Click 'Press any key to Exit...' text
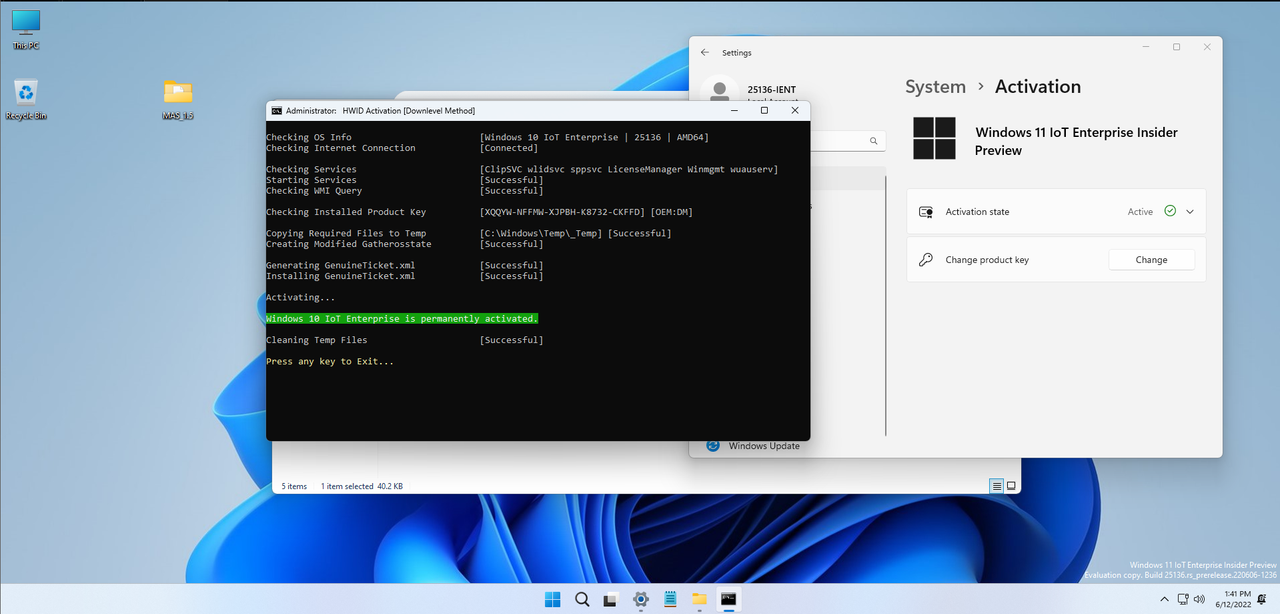 330,361
